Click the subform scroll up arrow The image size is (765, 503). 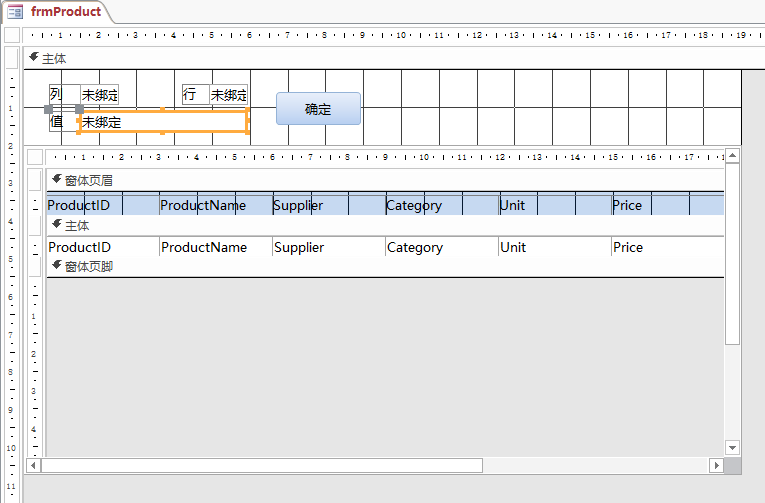(x=732, y=156)
